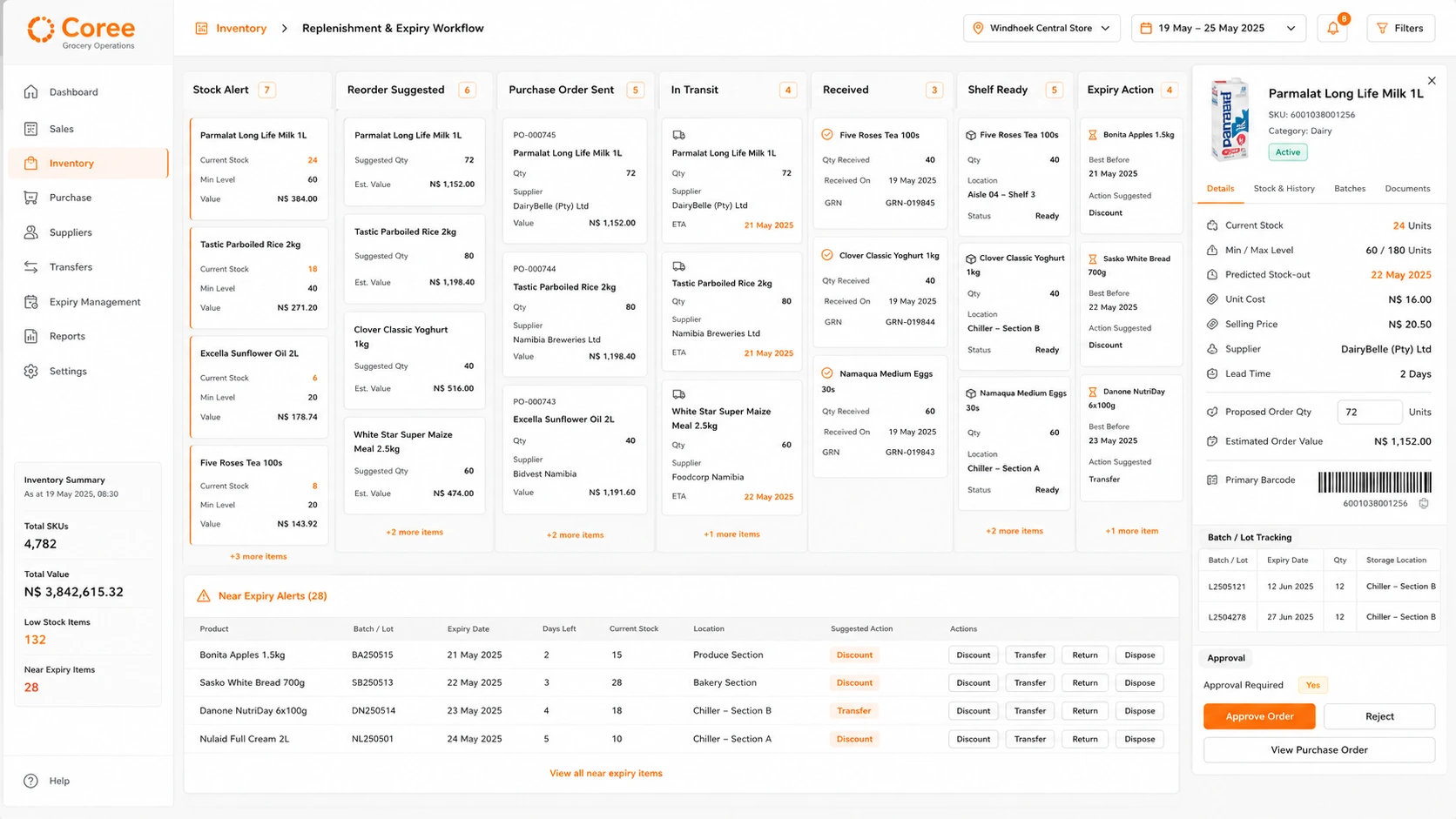Viewport: 1456px width, 819px height.
Task: Click Return button for Danone NutriDay row
Action: [1085, 711]
